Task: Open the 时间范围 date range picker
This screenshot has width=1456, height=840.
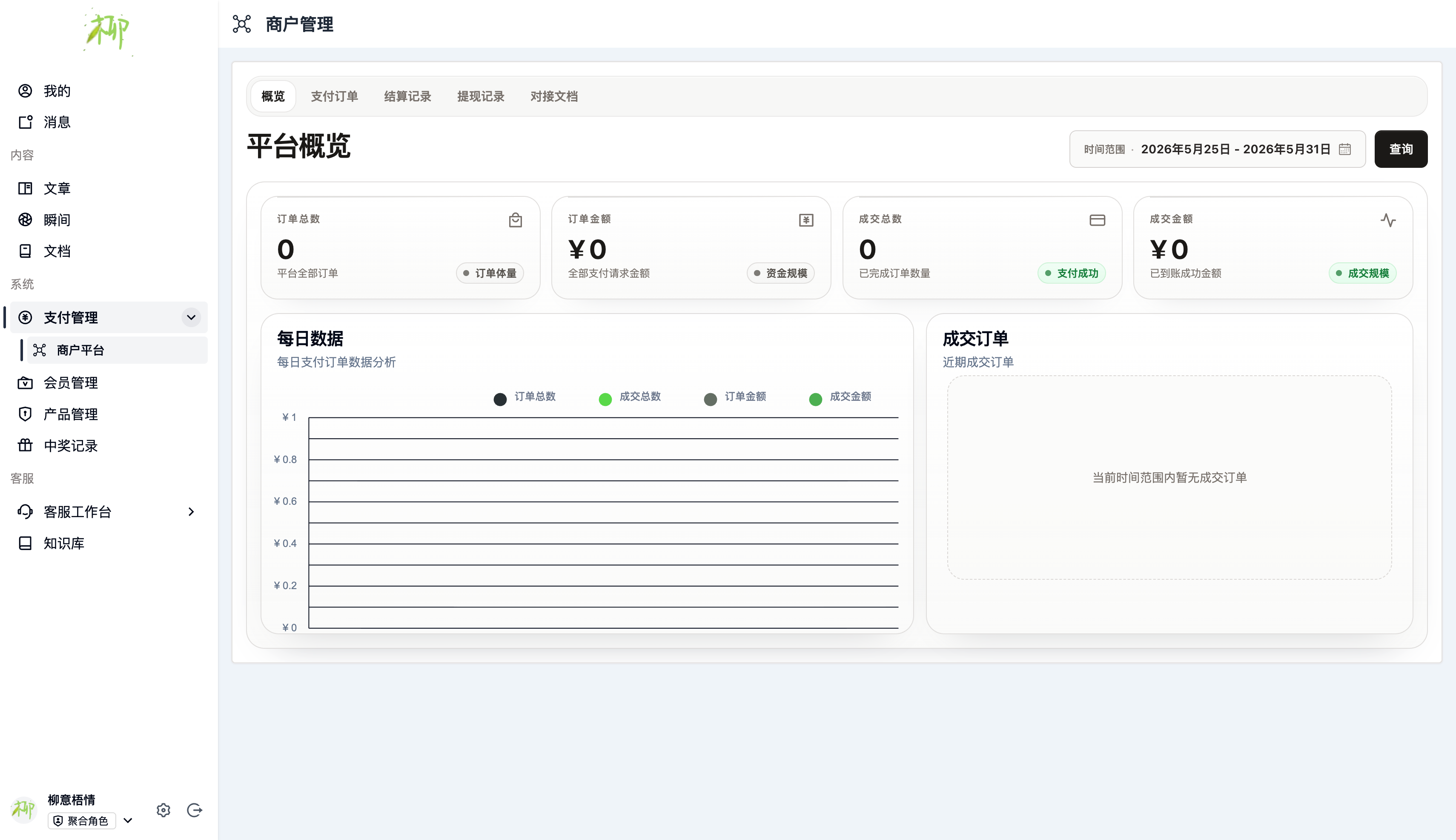Action: (x=1217, y=149)
